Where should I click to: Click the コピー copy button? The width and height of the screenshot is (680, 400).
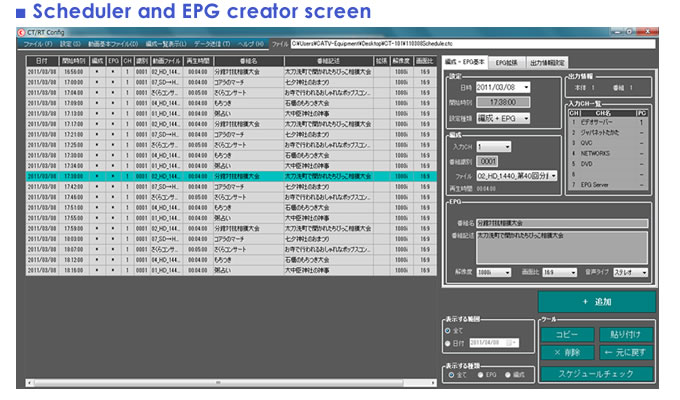[x=567, y=334]
